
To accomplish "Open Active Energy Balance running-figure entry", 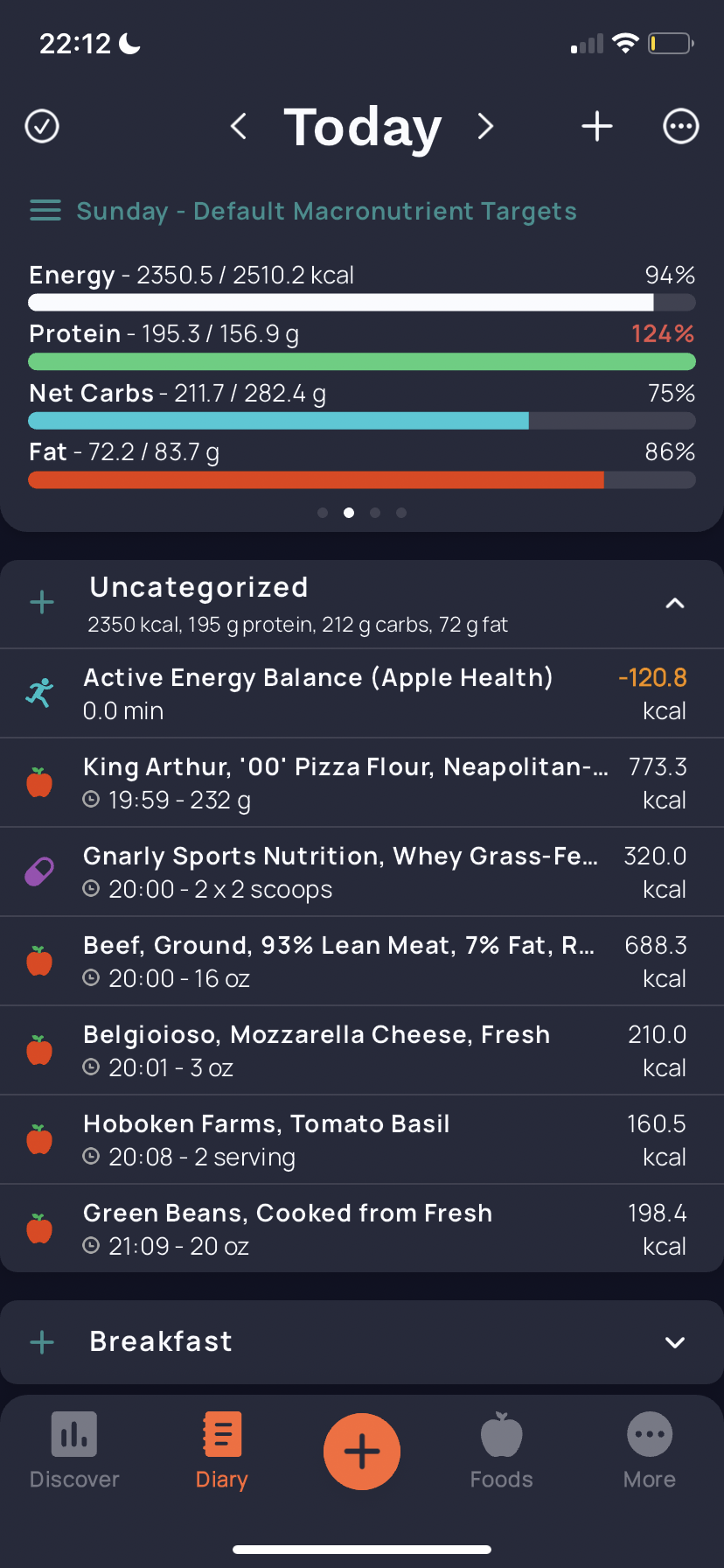I will (x=362, y=693).
